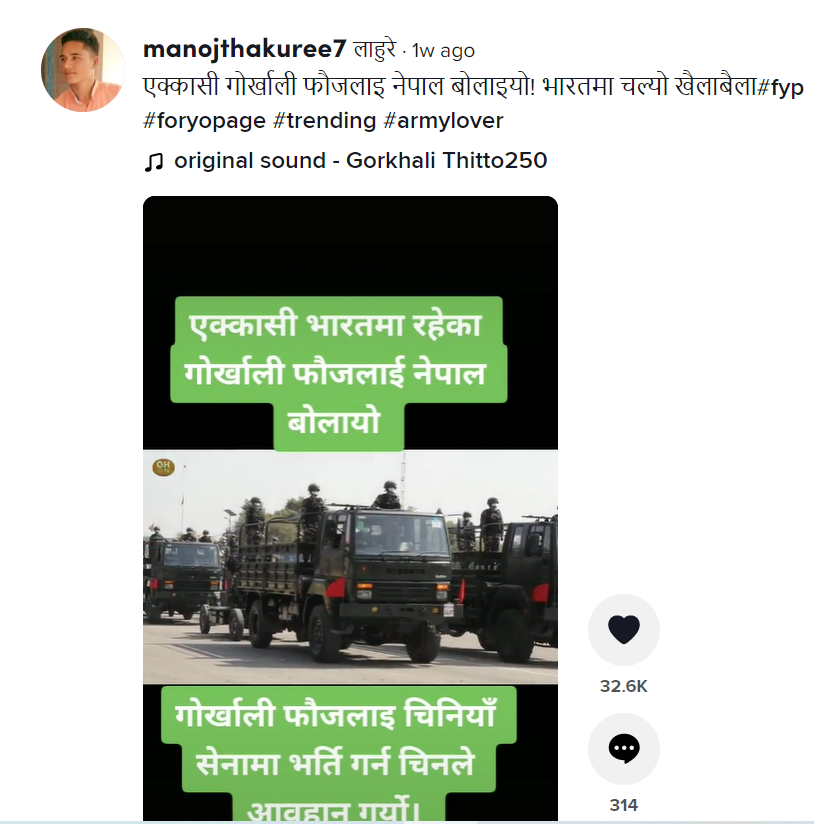Click the Nepali caption starting with एक्कासी गोर्खाली
The image size is (814, 824).
tap(450, 86)
